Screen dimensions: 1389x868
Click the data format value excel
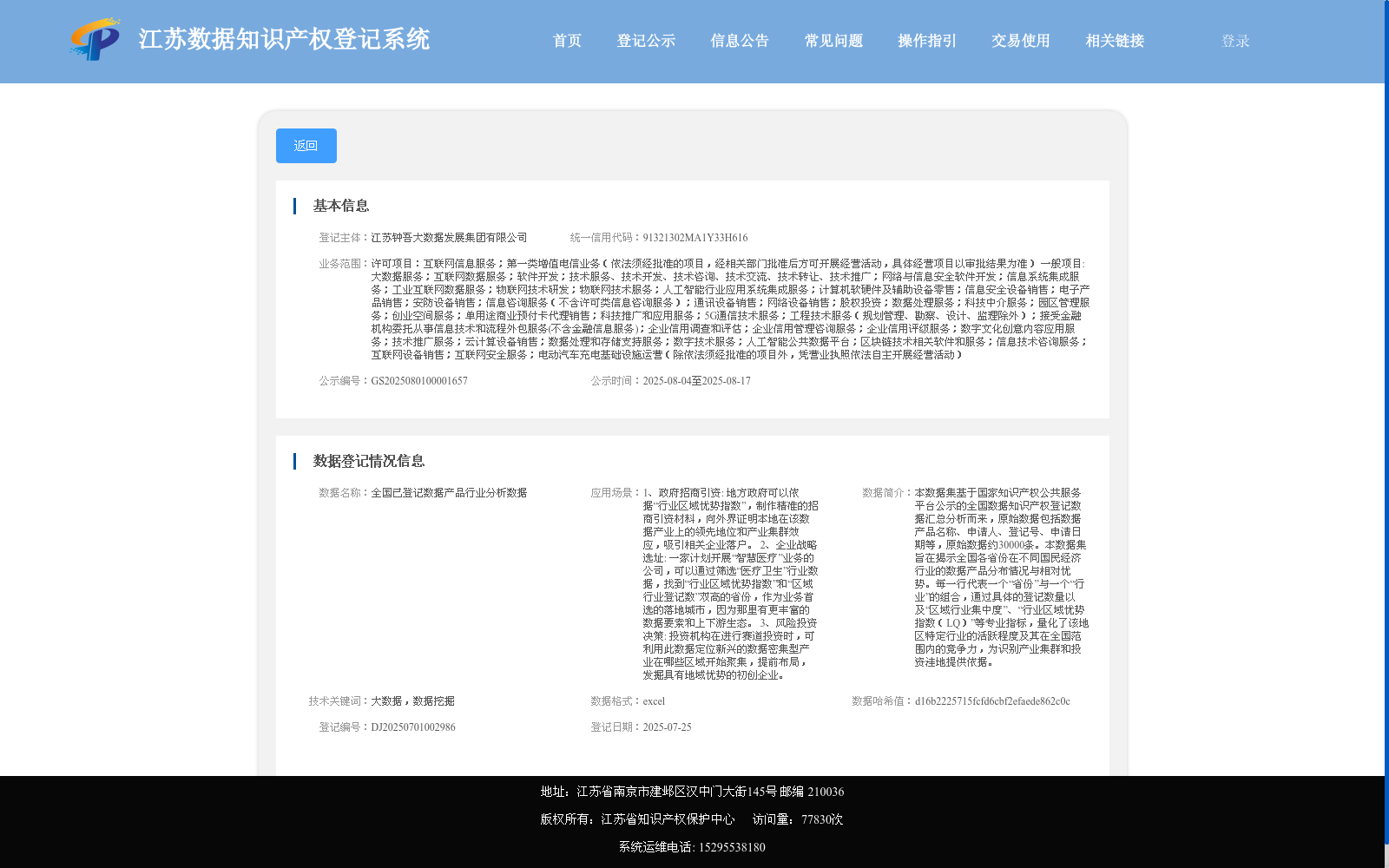click(654, 700)
